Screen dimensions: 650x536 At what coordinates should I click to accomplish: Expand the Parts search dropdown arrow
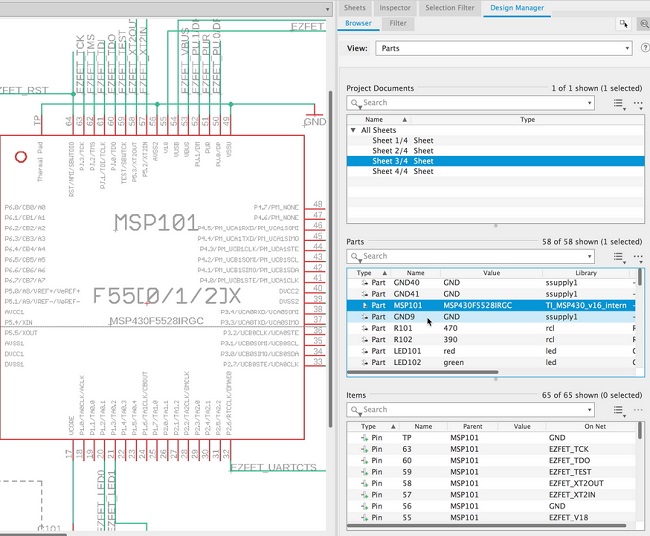coord(589,257)
